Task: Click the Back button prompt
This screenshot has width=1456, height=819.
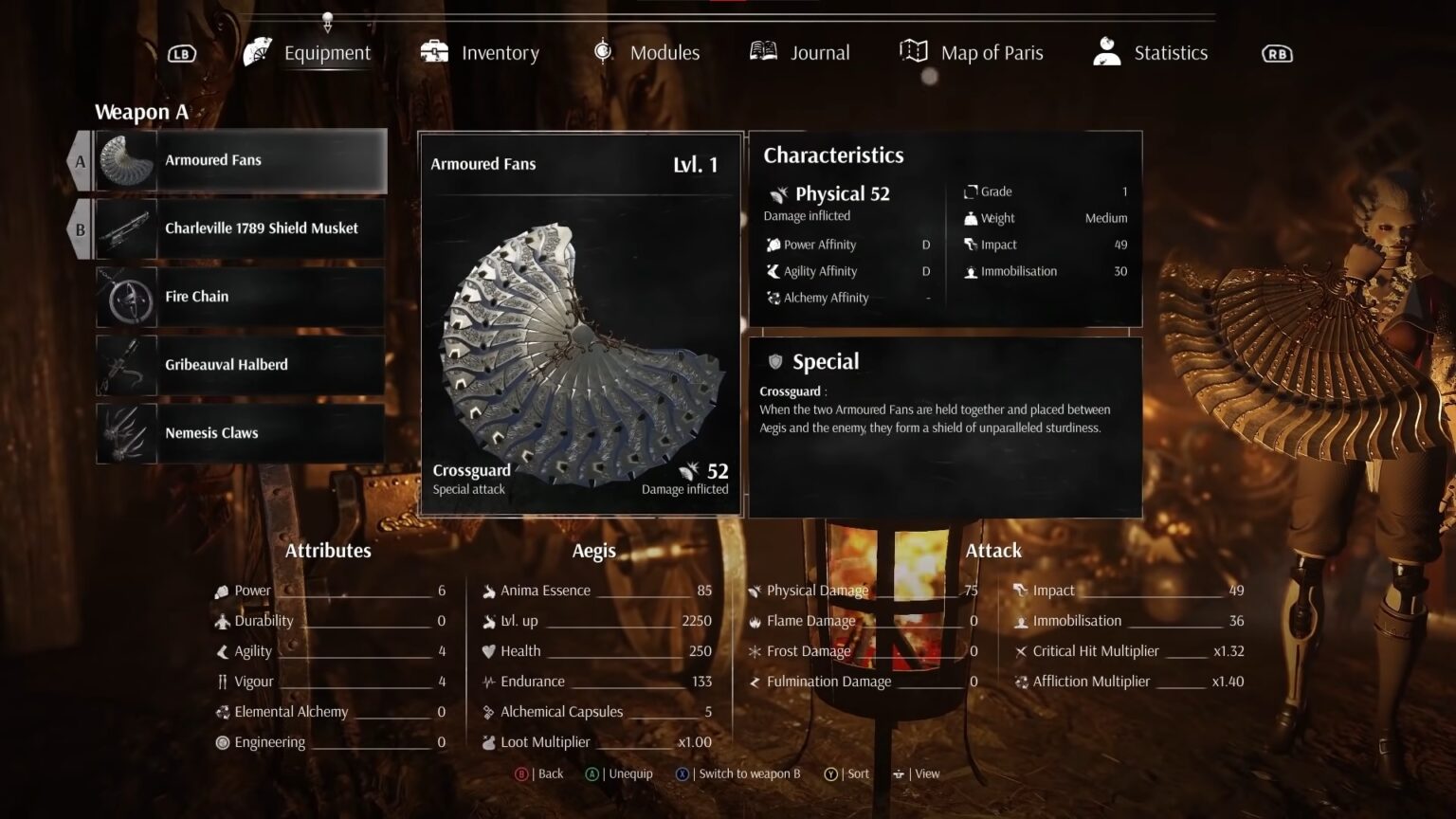Action: click(x=538, y=773)
